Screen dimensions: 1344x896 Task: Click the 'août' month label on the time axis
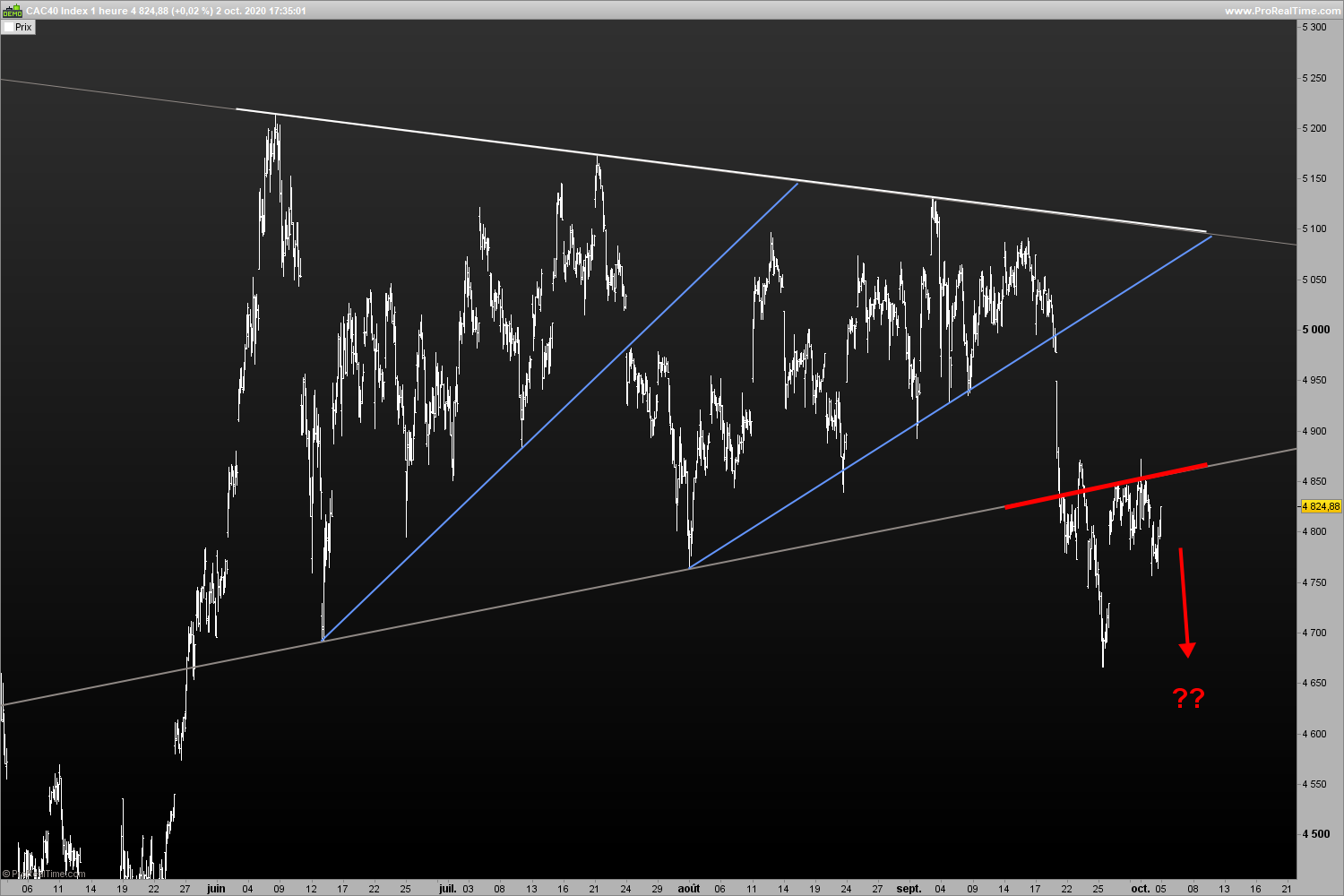[688, 888]
